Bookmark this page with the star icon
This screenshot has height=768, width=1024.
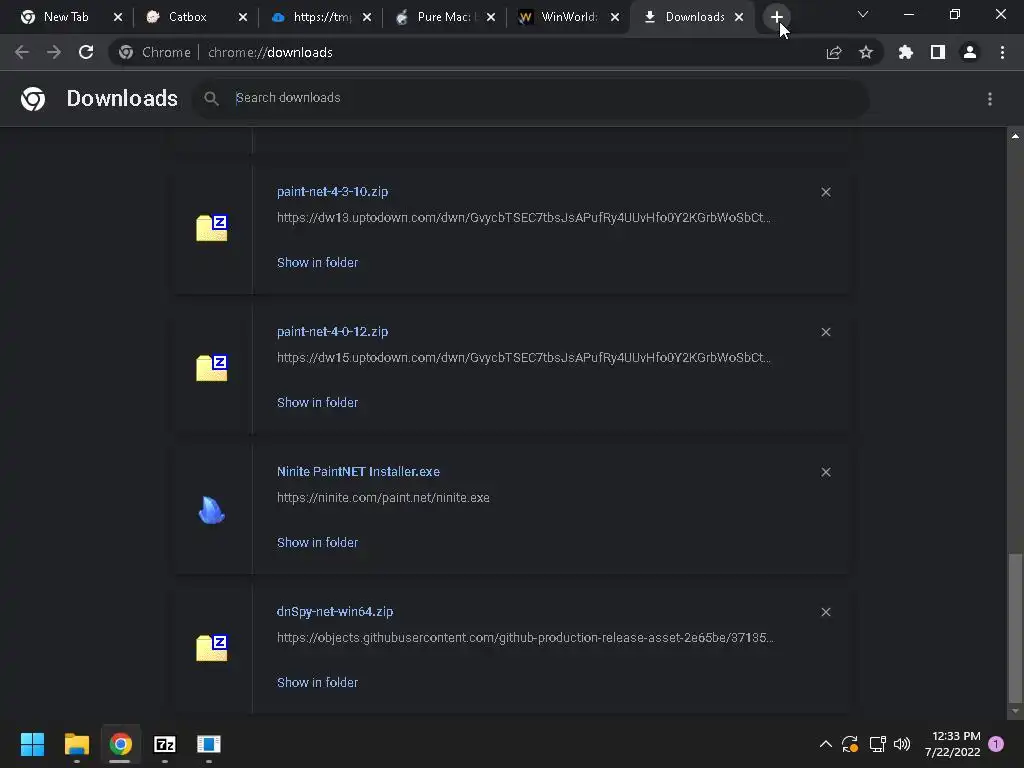(x=866, y=52)
